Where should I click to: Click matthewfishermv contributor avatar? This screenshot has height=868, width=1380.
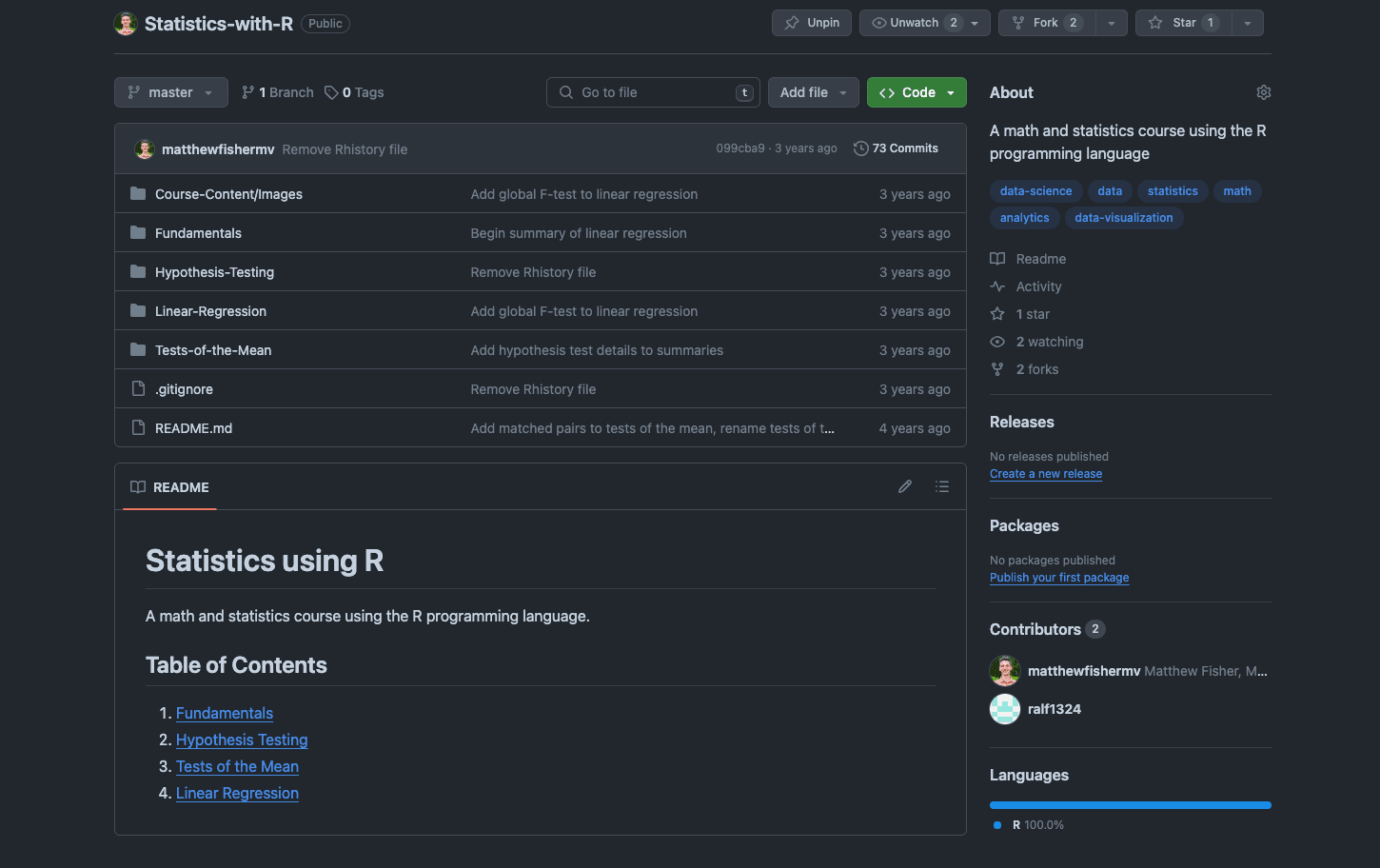[1005, 671]
